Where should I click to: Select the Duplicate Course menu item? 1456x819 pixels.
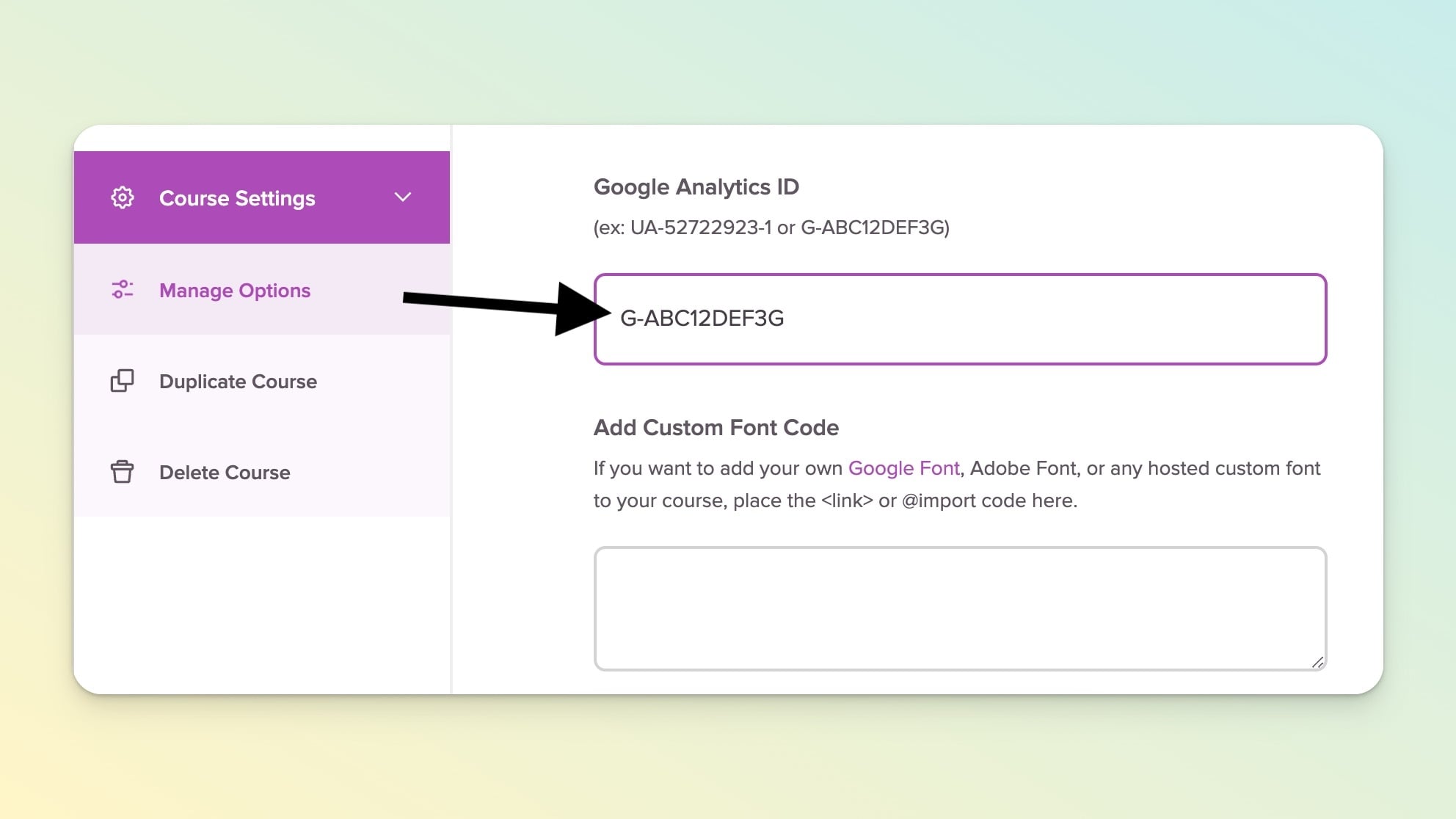238,382
